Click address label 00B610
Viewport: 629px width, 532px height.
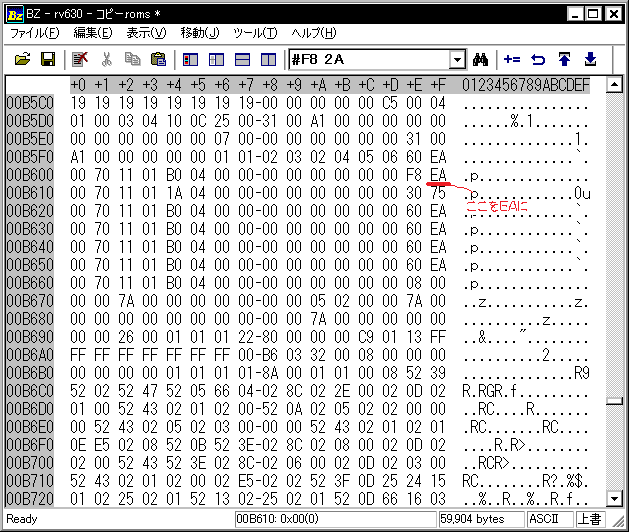pos(30,193)
